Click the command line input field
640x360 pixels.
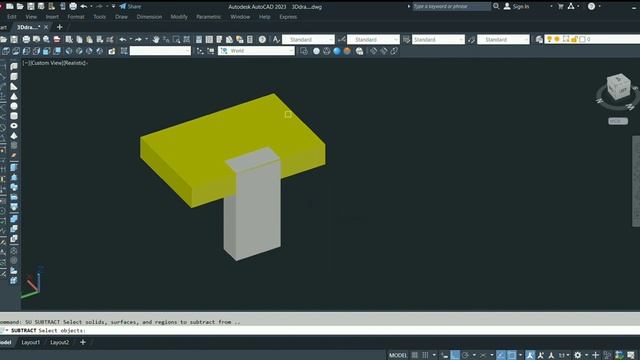tap(320, 331)
